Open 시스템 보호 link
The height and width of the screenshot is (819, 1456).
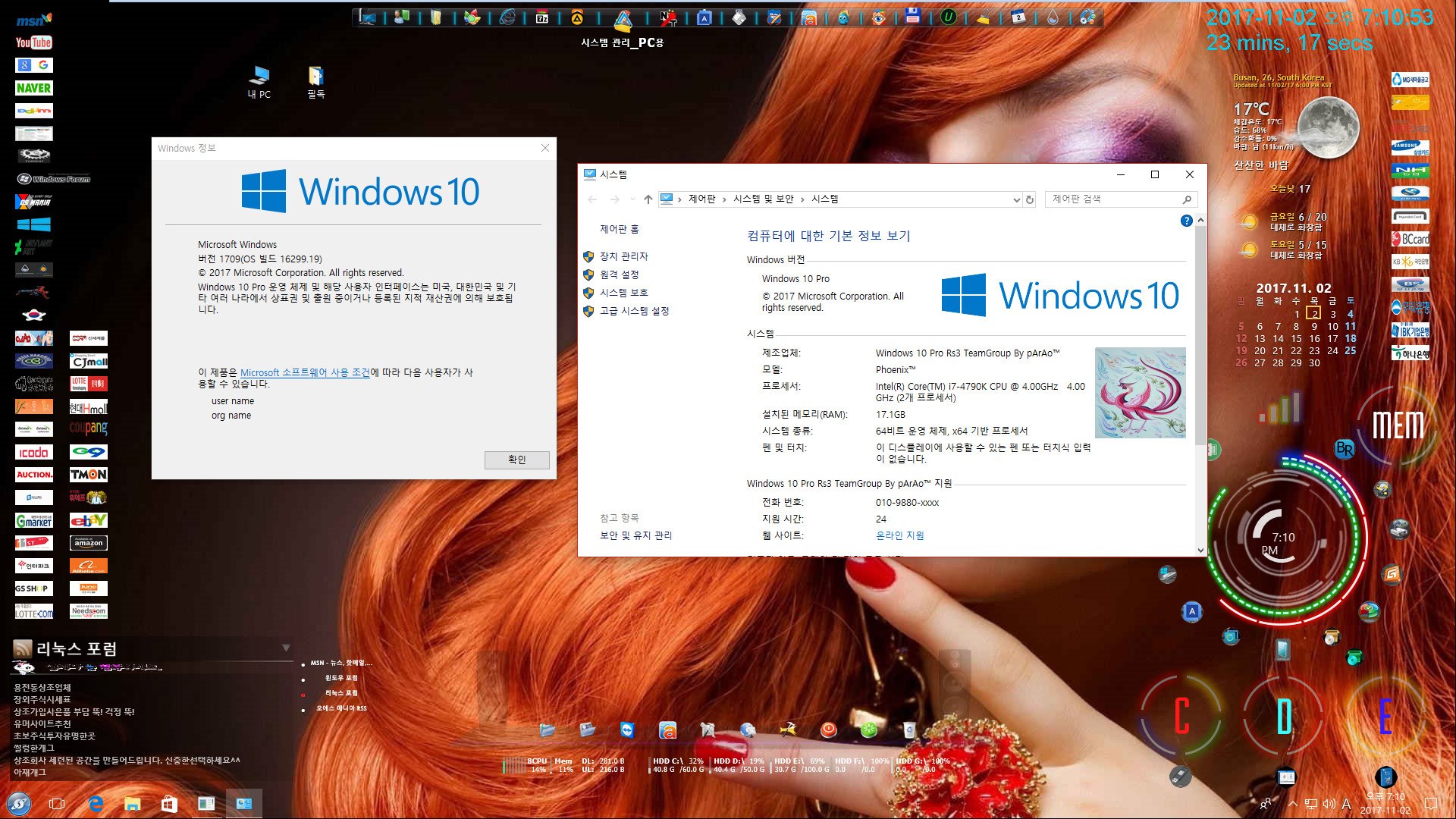pyautogui.click(x=624, y=293)
